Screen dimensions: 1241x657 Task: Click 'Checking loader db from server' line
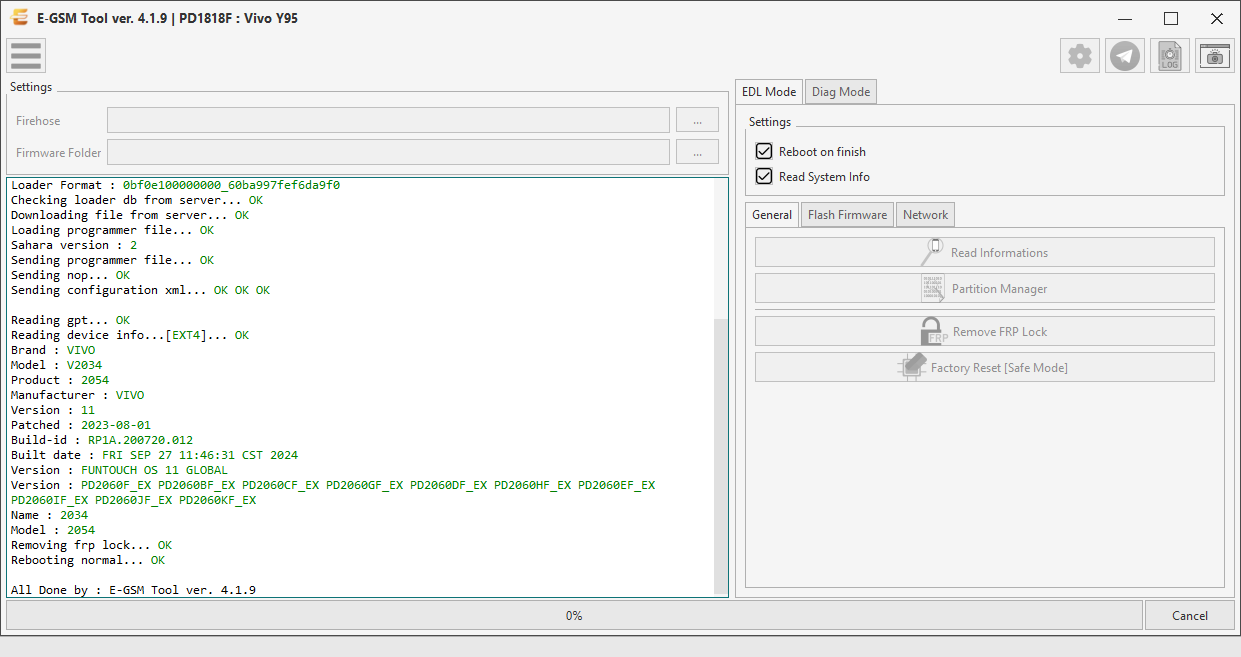click(x=137, y=200)
